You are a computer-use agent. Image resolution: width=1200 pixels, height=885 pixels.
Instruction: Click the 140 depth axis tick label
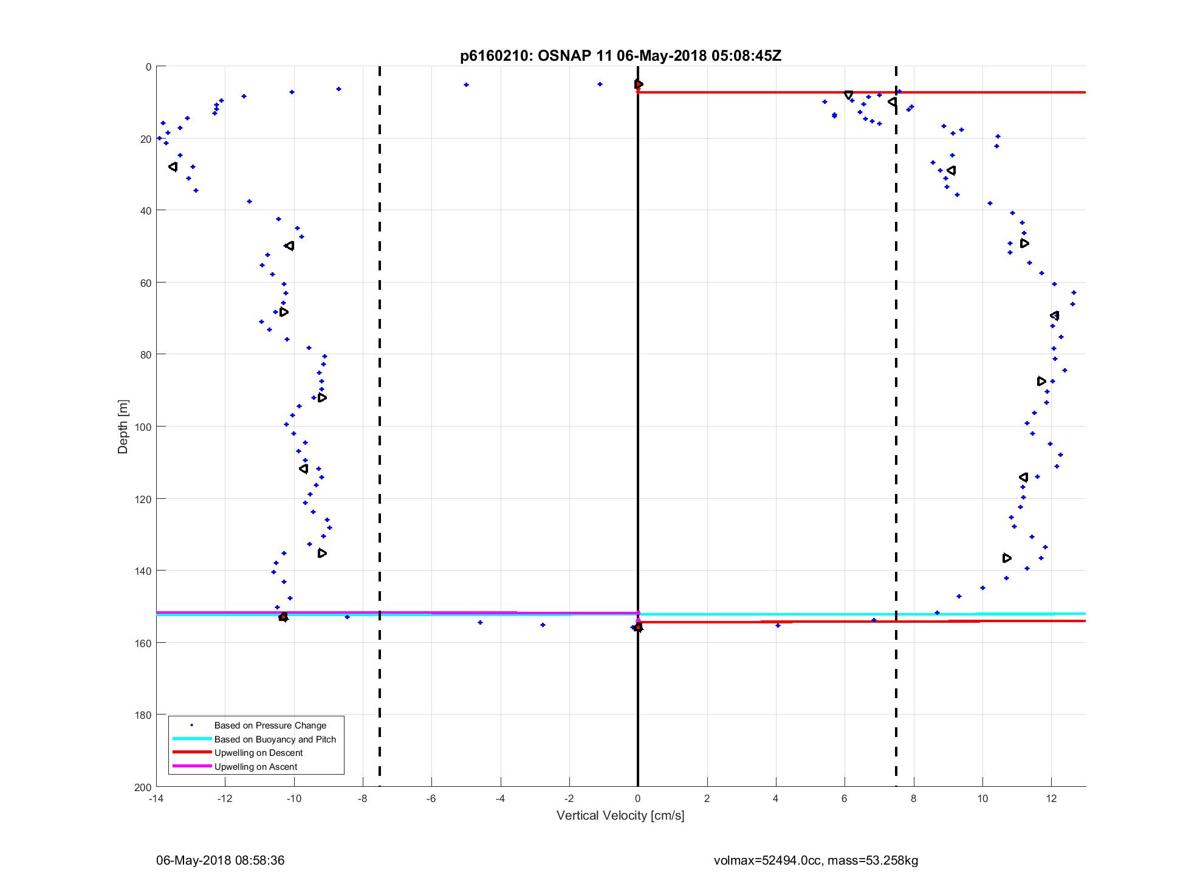tap(141, 571)
